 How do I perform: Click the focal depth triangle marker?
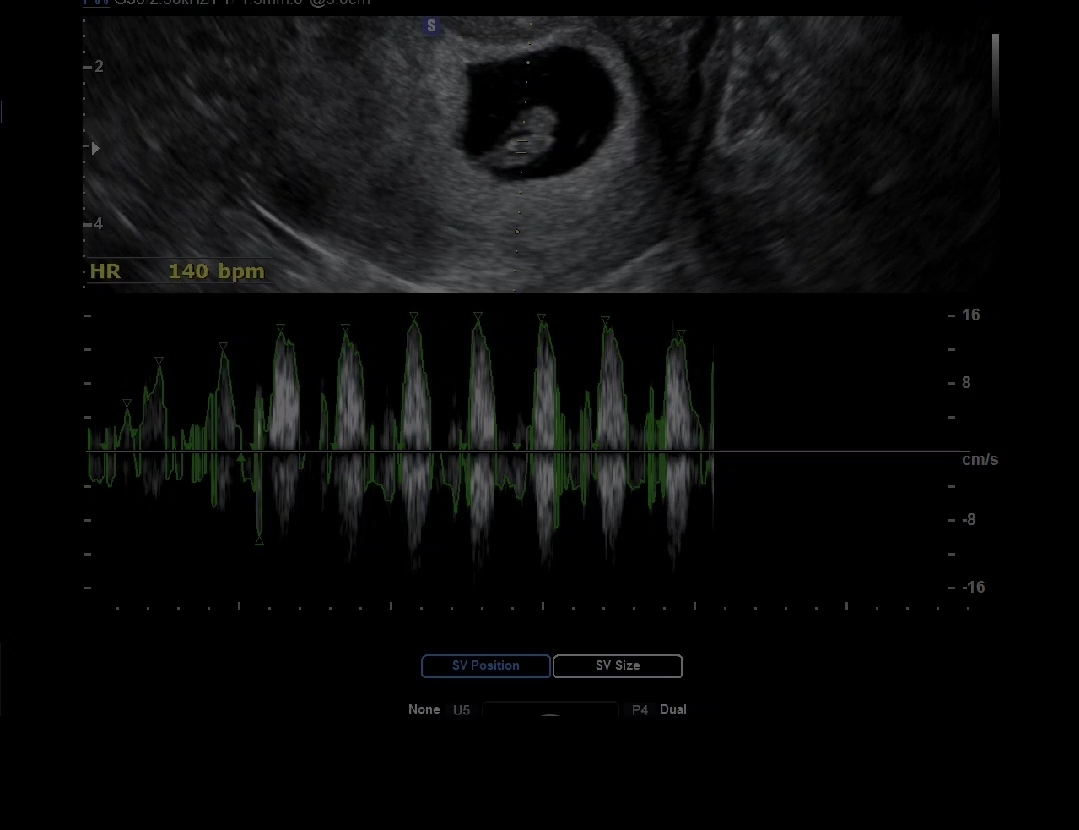click(x=96, y=149)
